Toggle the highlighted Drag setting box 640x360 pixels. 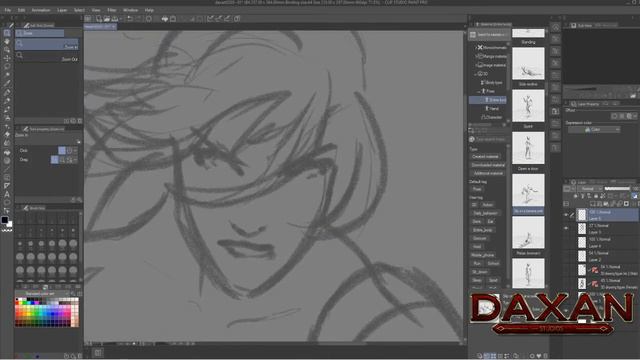(55, 160)
